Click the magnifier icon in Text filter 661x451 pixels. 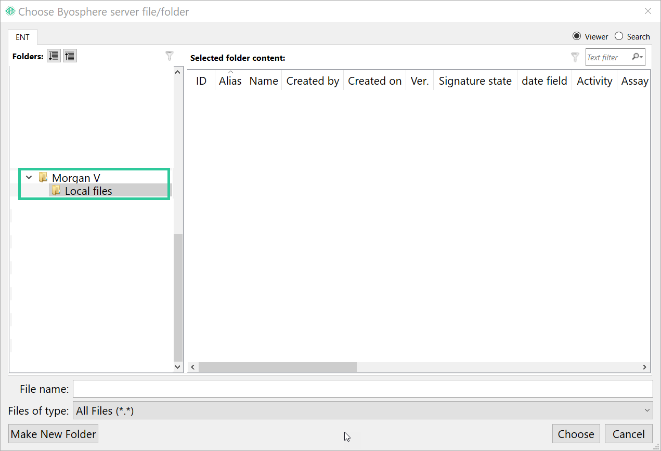(637, 56)
